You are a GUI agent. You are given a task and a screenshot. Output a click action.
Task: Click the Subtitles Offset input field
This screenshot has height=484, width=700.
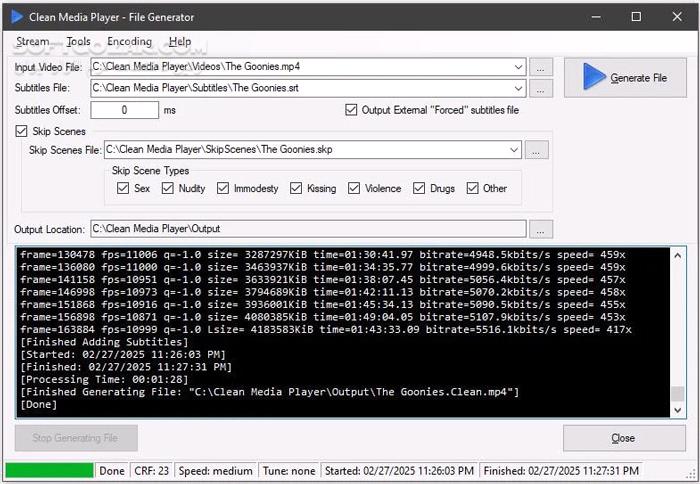[x=124, y=110]
